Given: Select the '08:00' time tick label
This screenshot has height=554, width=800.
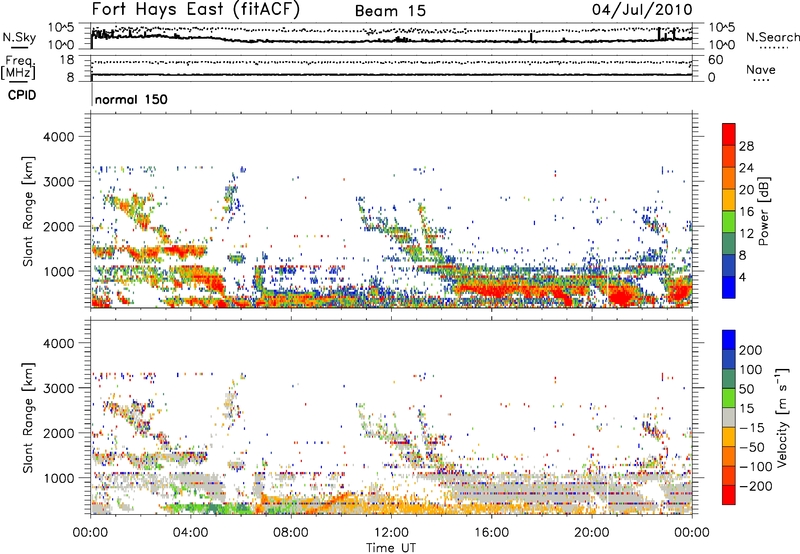Looking at the screenshot, I should (x=291, y=533).
